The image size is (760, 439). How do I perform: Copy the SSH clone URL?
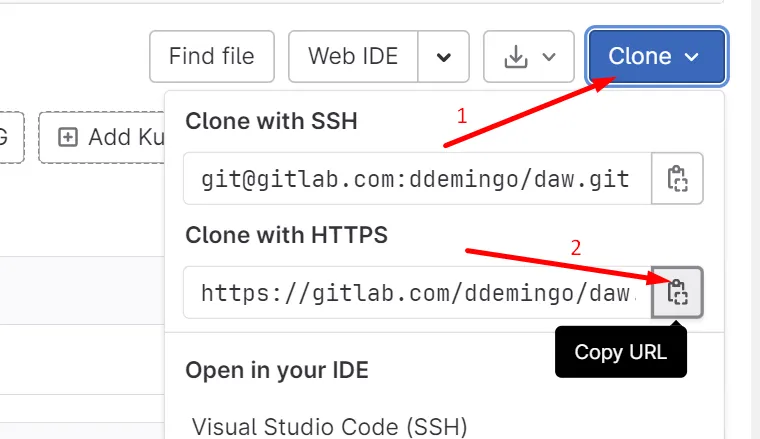pos(677,179)
